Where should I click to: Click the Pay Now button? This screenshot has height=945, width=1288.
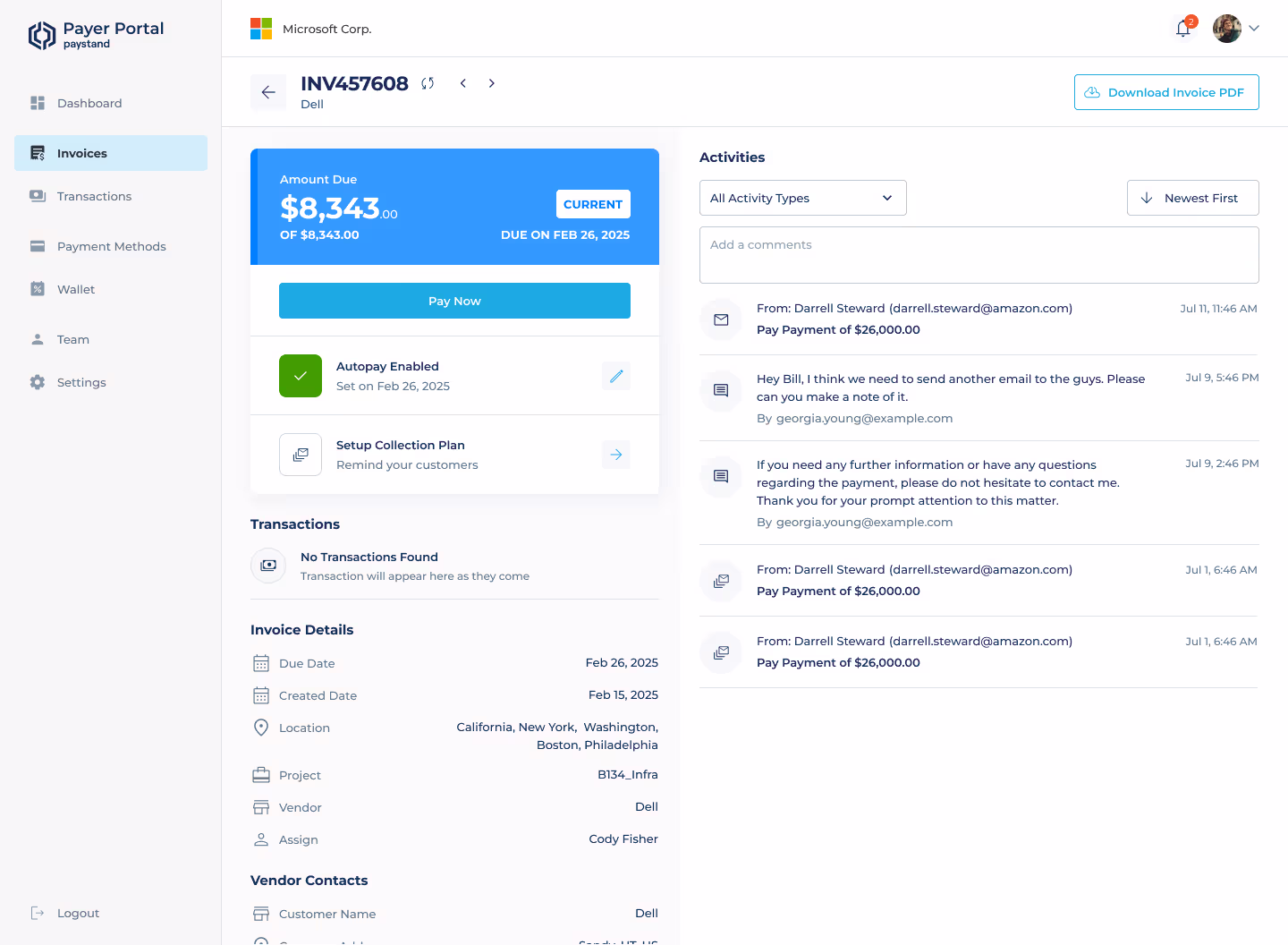click(x=454, y=301)
